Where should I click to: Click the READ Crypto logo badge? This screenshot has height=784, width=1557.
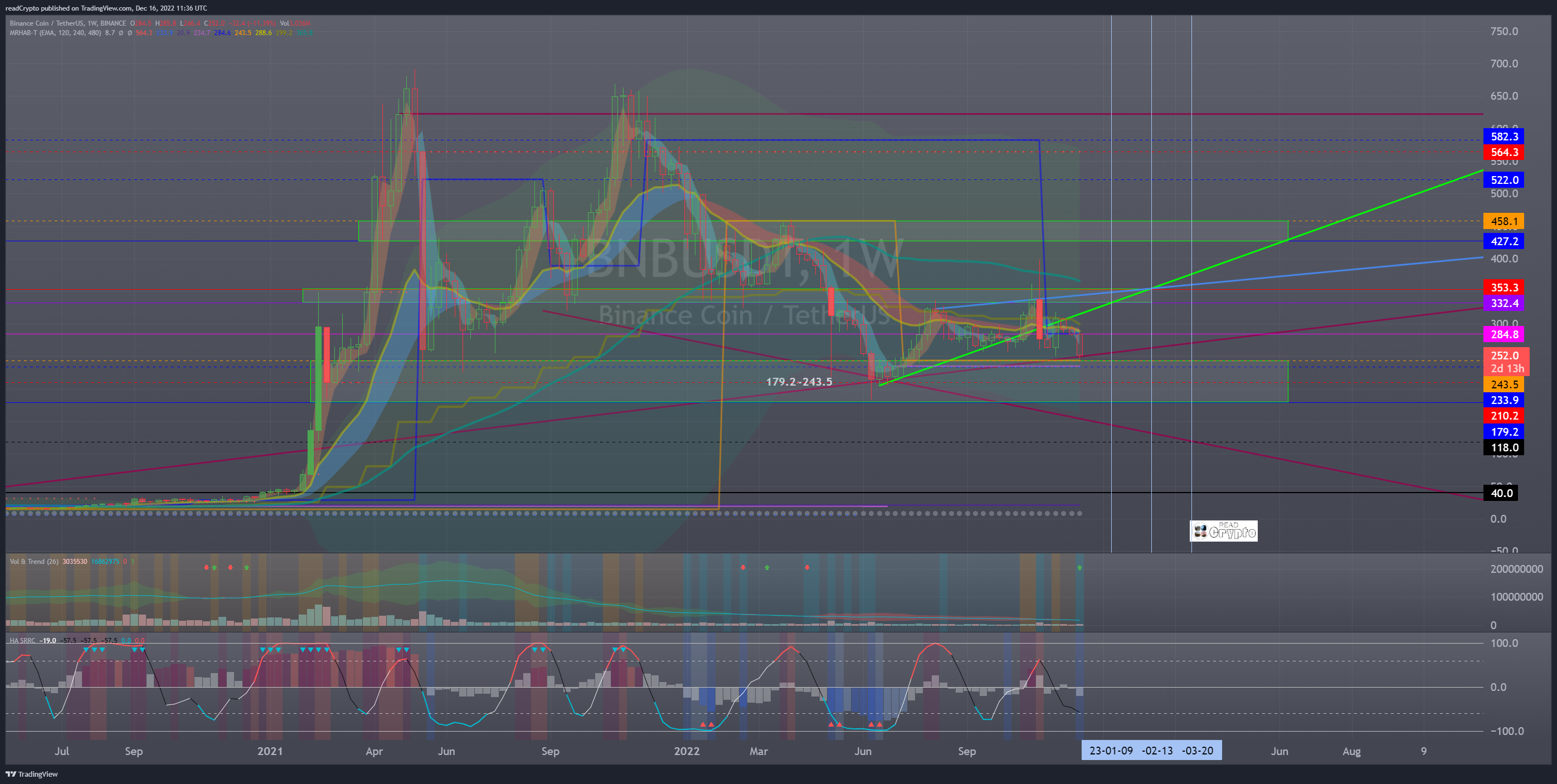click(1223, 530)
